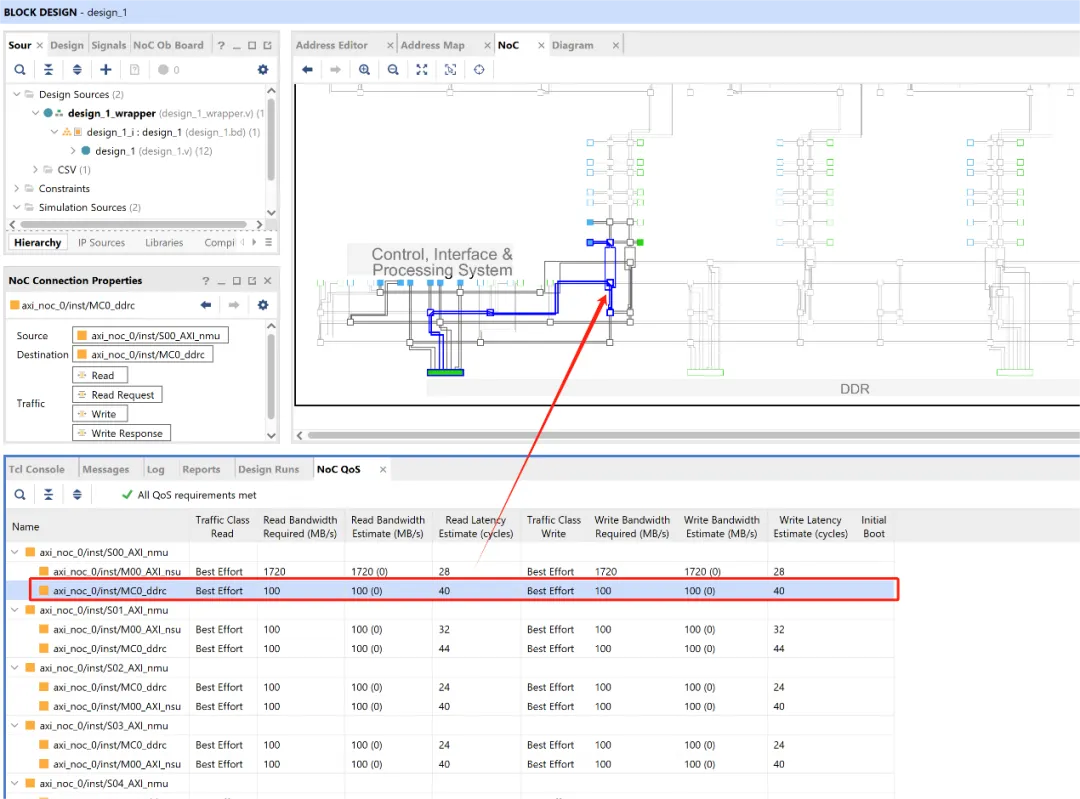Click the zoom fit icon in NoC toolbar
The width and height of the screenshot is (1080, 799).
point(422,70)
